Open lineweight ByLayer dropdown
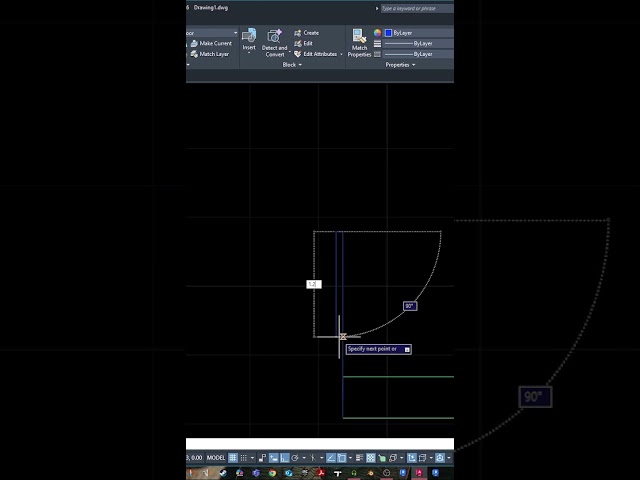640x480 pixels. click(419, 43)
